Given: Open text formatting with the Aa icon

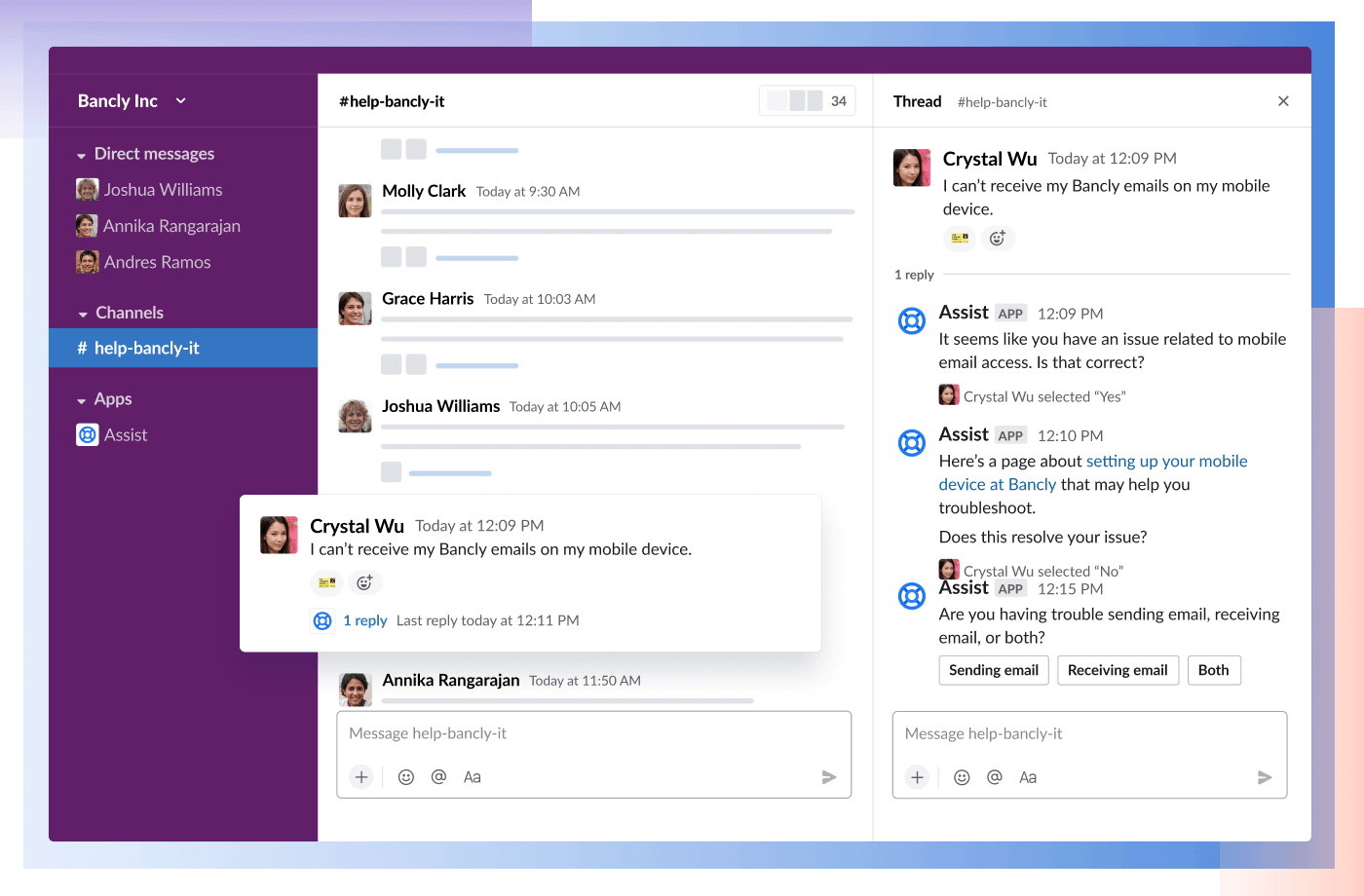Looking at the screenshot, I should (x=473, y=776).
